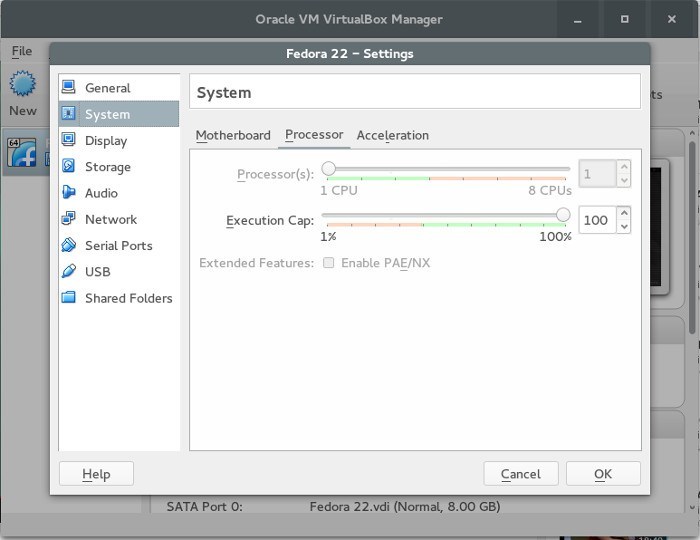Click the Serial Ports connector icon
Screen dimensions: 700x540
pos(68,245)
